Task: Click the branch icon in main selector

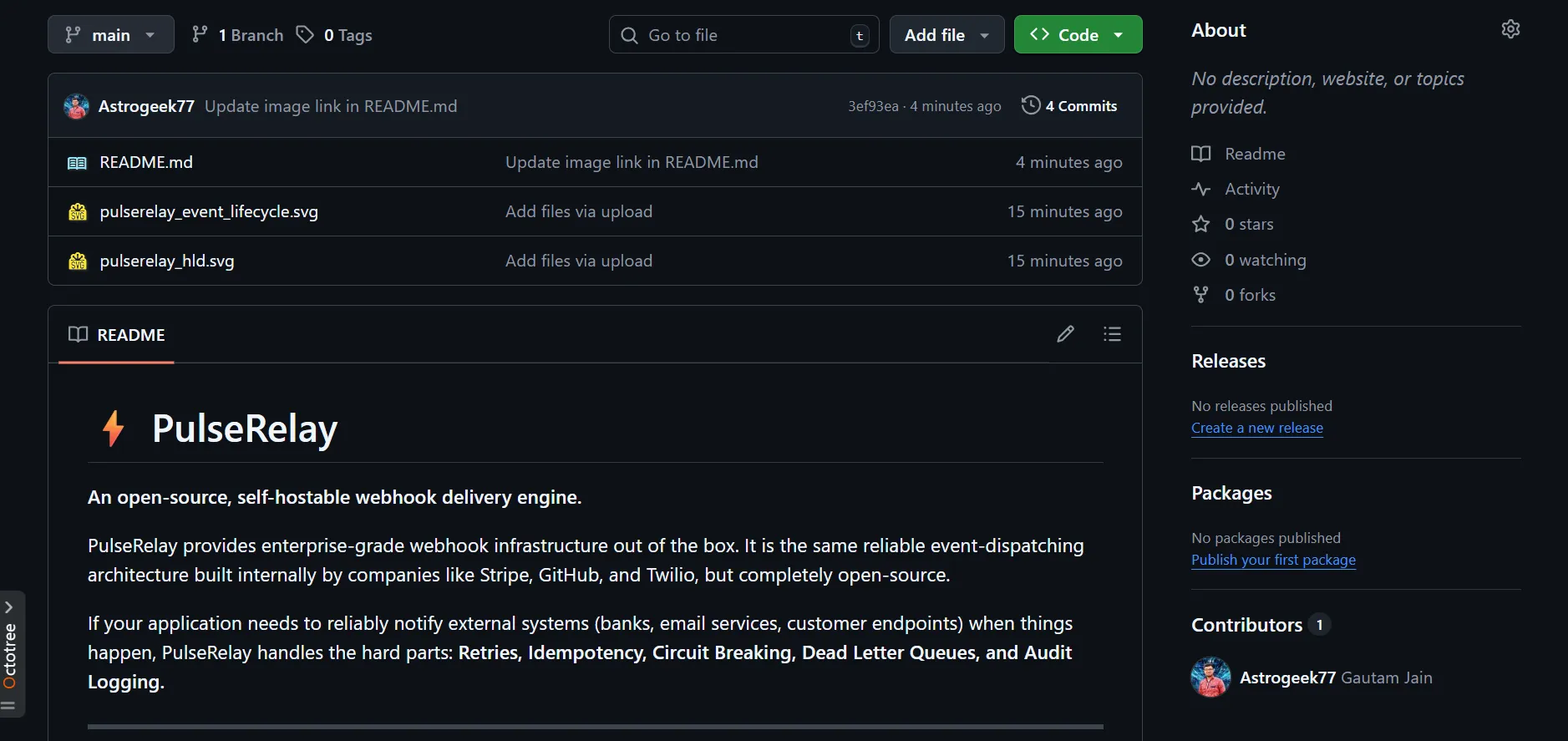Action: [73, 34]
